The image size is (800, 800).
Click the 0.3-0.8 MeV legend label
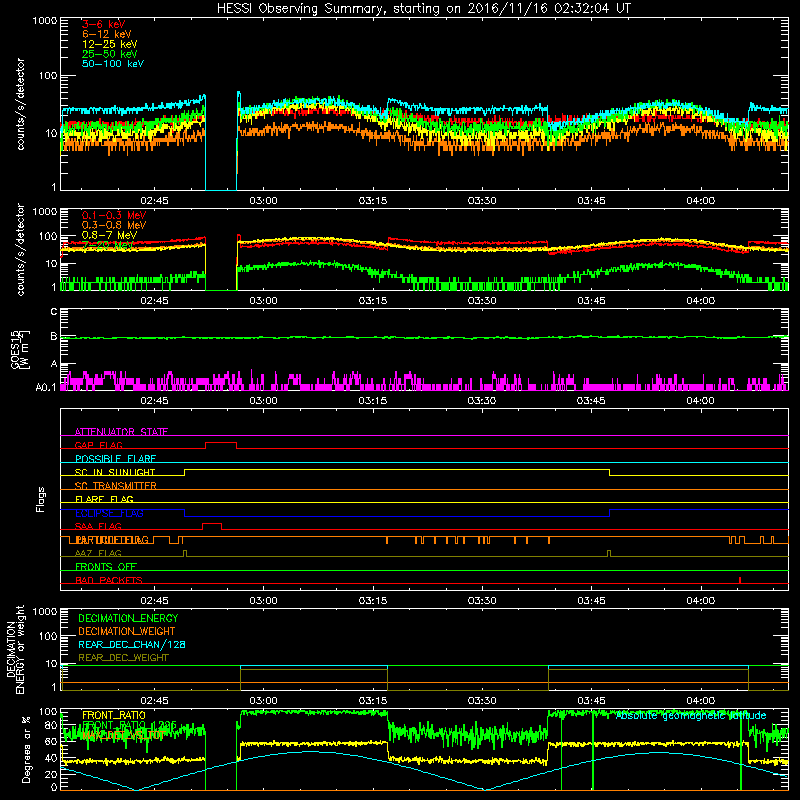(x=114, y=225)
